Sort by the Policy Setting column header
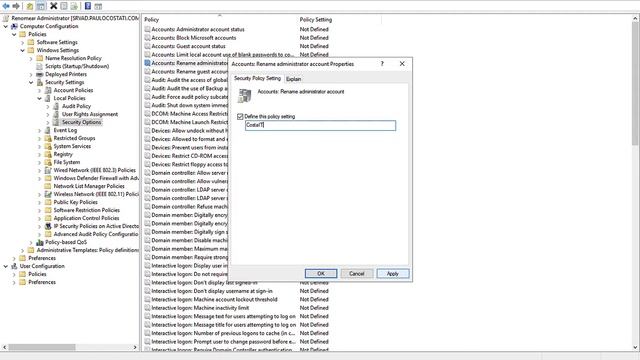 (340, 20)
